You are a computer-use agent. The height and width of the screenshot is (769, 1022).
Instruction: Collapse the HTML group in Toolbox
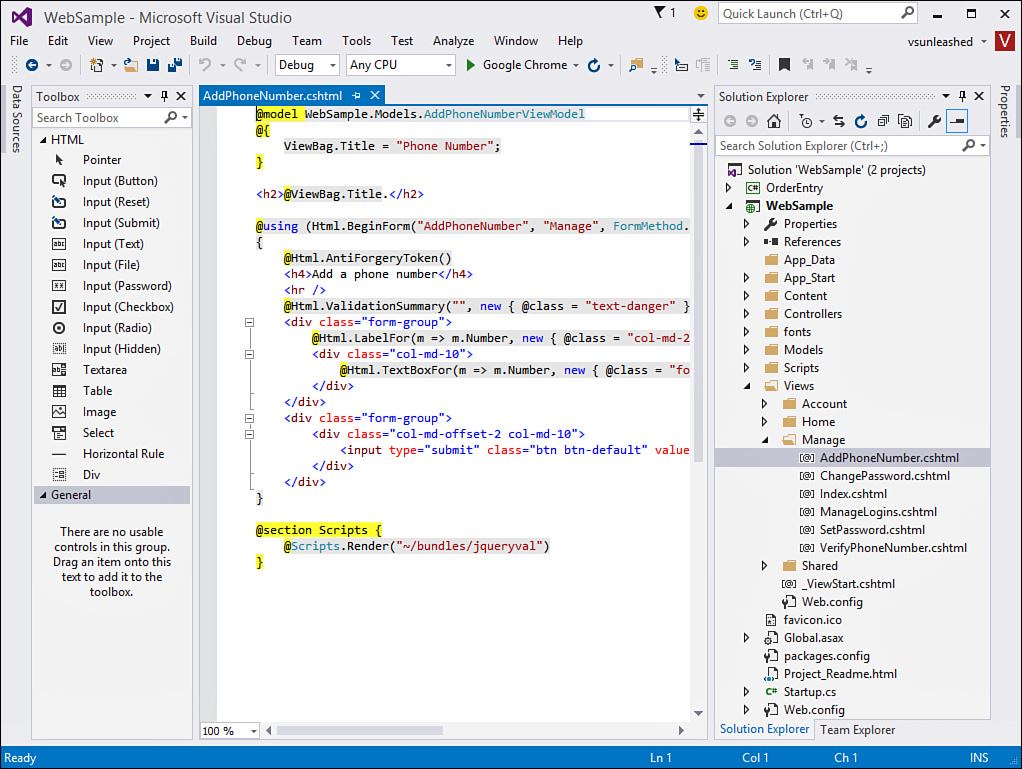[x=44, y=140]
